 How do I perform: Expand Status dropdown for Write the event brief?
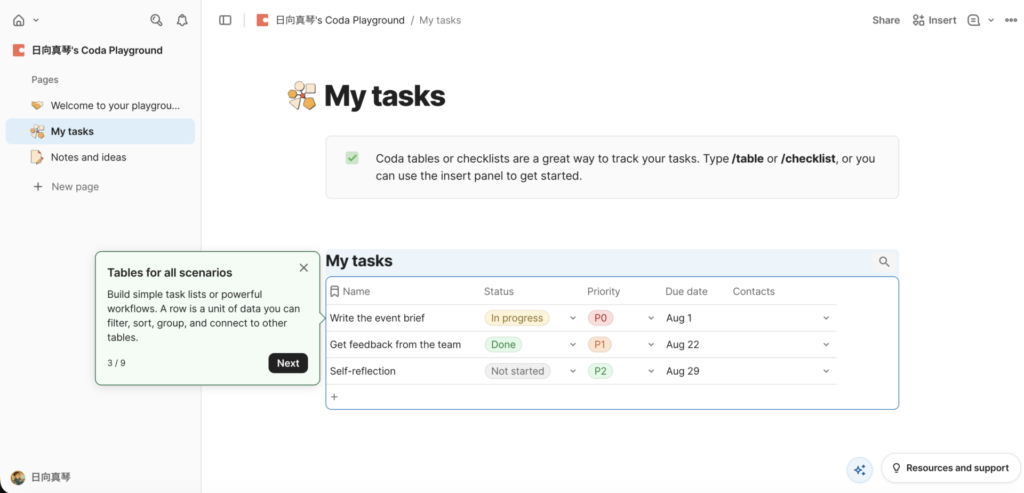tap(573, 318)
